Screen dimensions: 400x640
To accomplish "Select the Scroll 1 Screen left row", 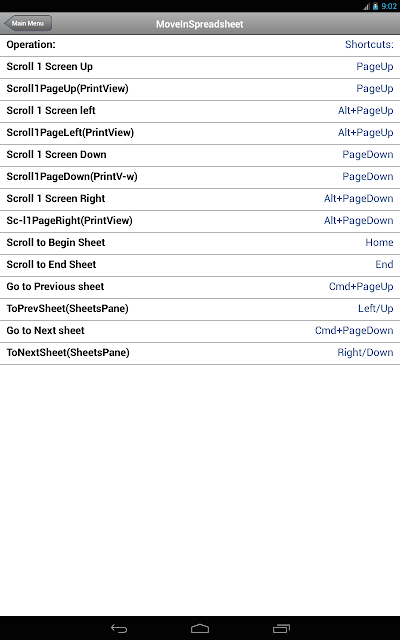I will point(200,111).
